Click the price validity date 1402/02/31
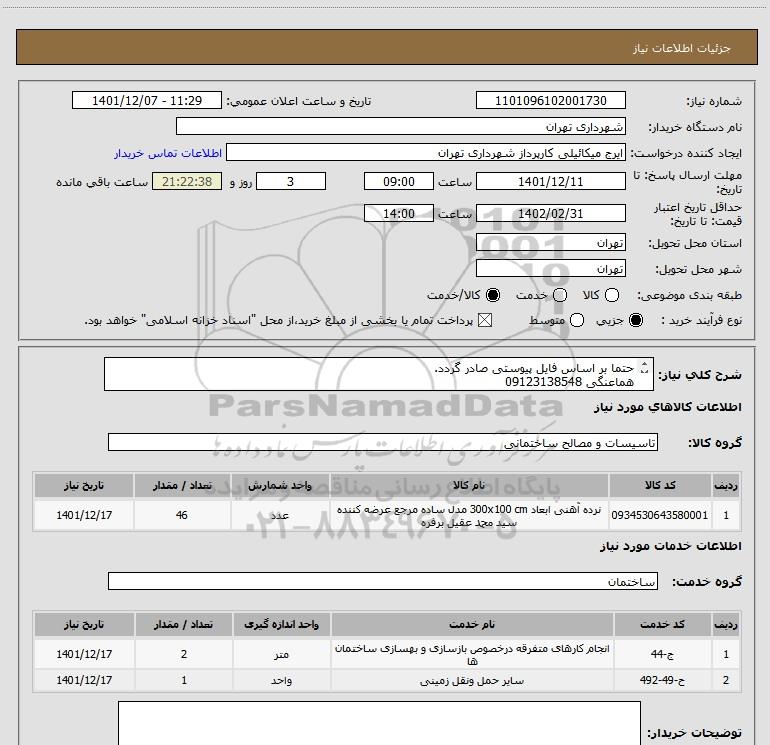 550,213
